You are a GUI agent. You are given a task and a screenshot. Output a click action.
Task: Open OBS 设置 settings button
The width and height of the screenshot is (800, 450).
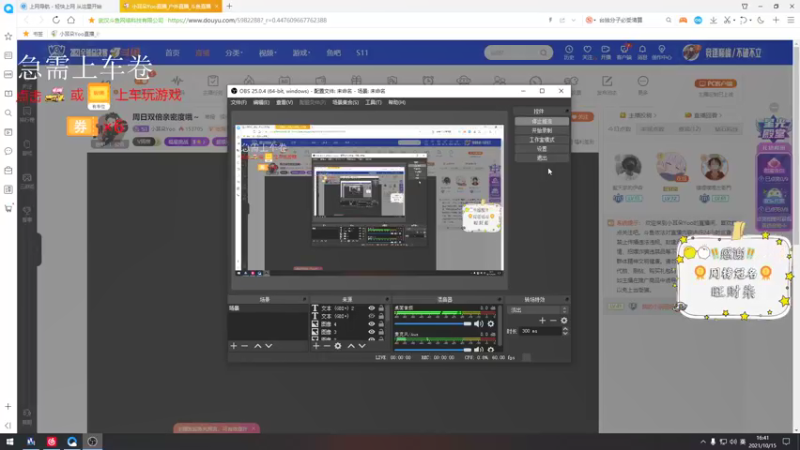(x=541, y=149)
